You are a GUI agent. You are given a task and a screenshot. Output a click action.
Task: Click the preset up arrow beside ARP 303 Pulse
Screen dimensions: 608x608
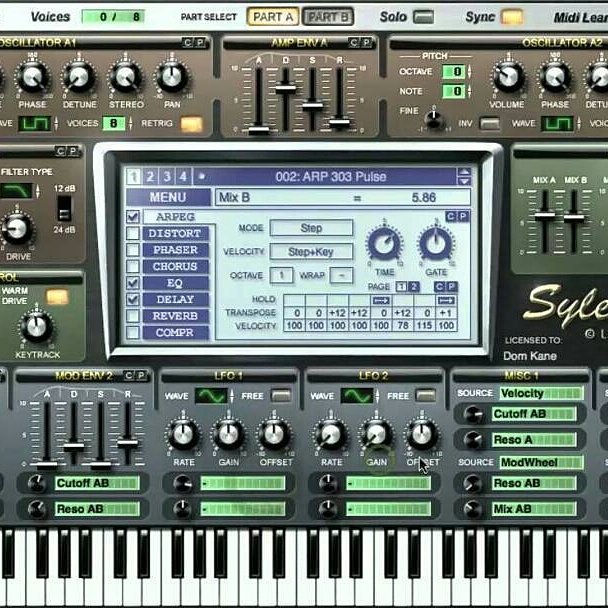(464, 173)
